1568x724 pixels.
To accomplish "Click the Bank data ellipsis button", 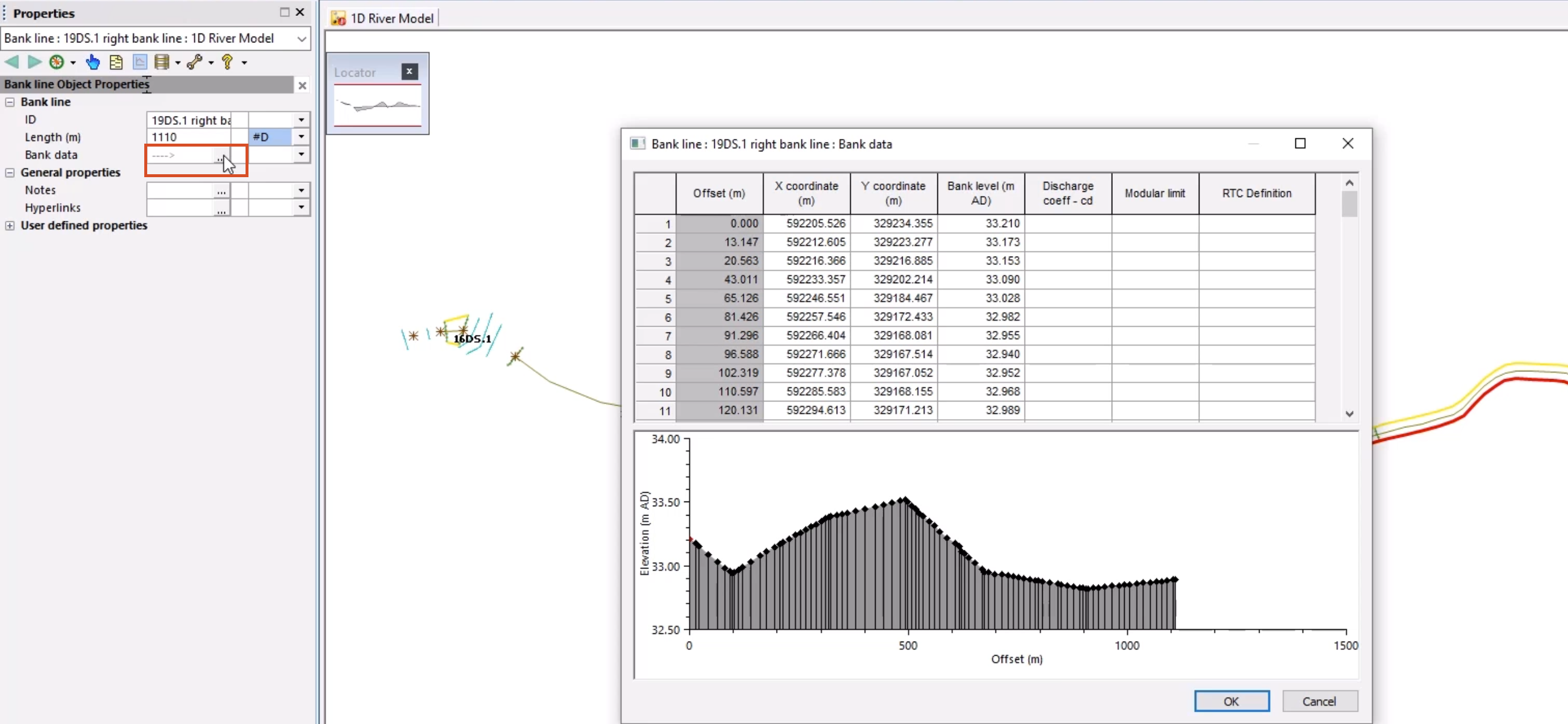I will point(221,156).
